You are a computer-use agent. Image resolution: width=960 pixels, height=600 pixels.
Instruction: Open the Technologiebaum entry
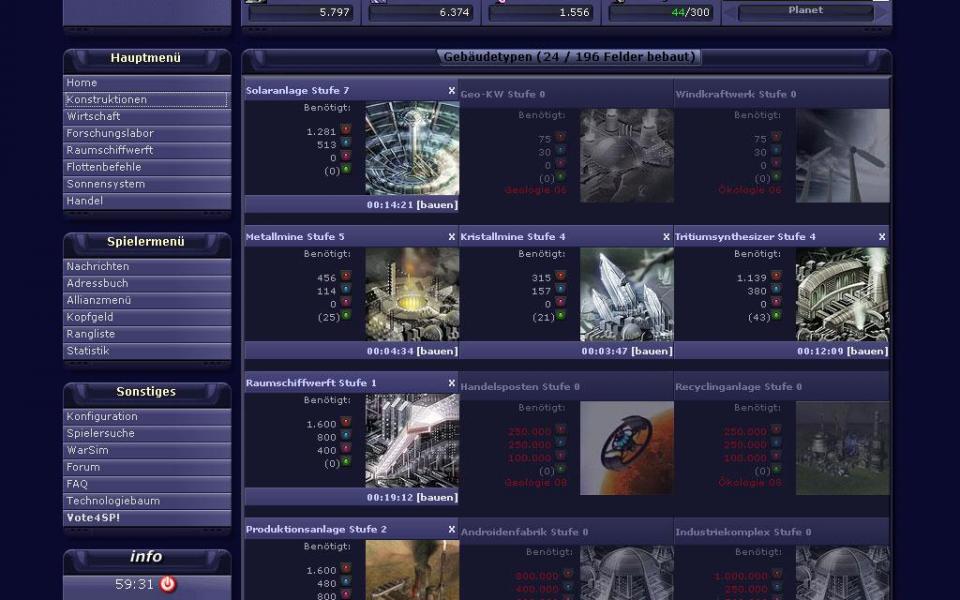click(x=147, y=501)
